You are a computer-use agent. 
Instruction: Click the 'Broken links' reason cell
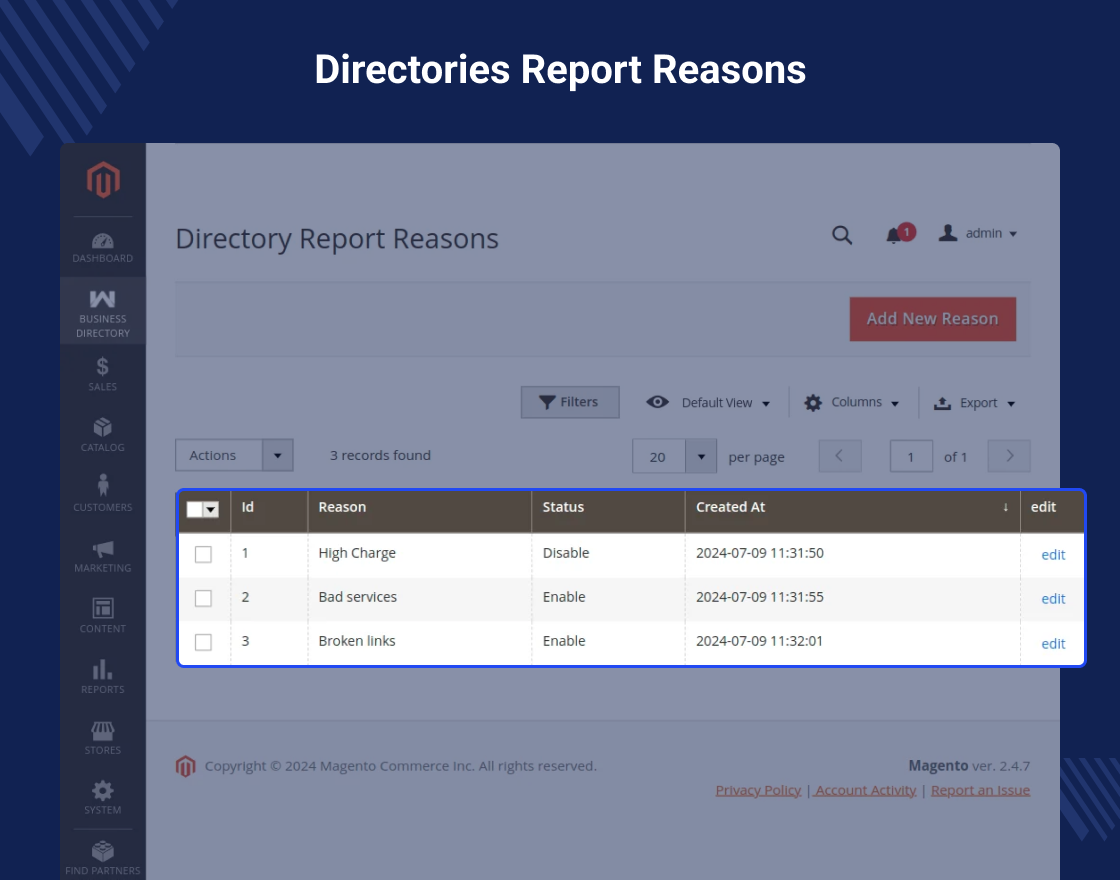click(356, 641)
